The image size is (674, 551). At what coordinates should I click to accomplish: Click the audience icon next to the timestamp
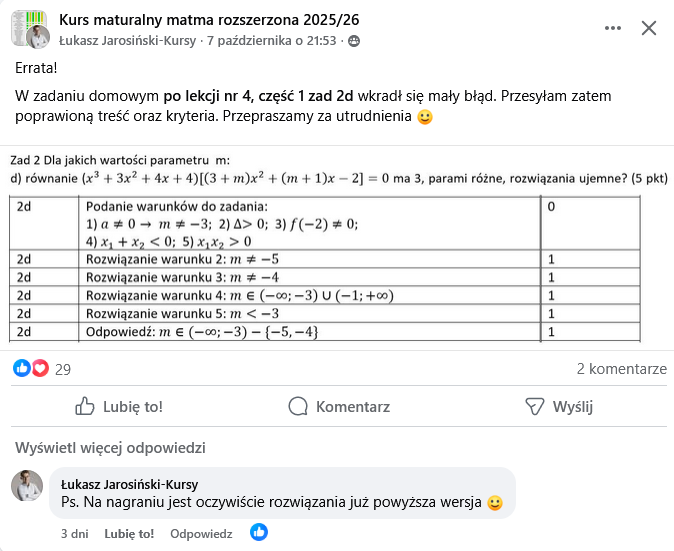[353, 41]
